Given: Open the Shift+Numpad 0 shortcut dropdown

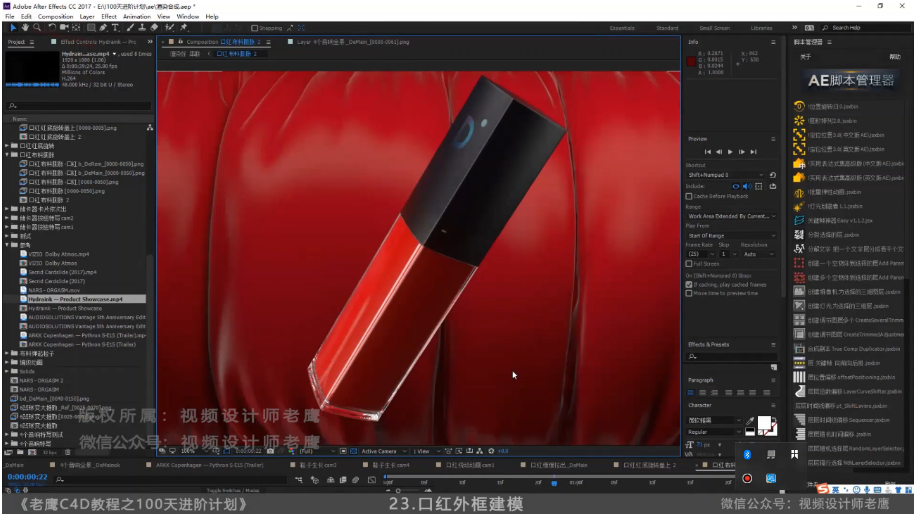Looking at the screenshot, I should point(725,175).
